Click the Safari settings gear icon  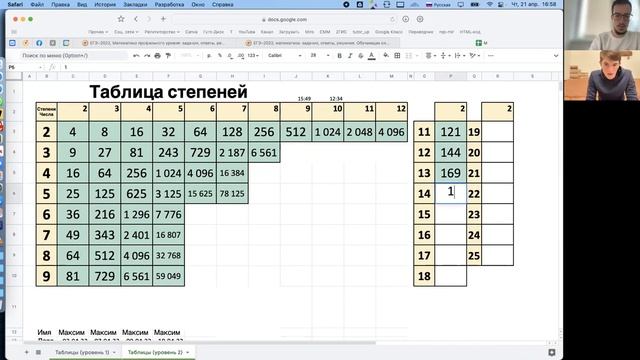[x=420, y=19]
